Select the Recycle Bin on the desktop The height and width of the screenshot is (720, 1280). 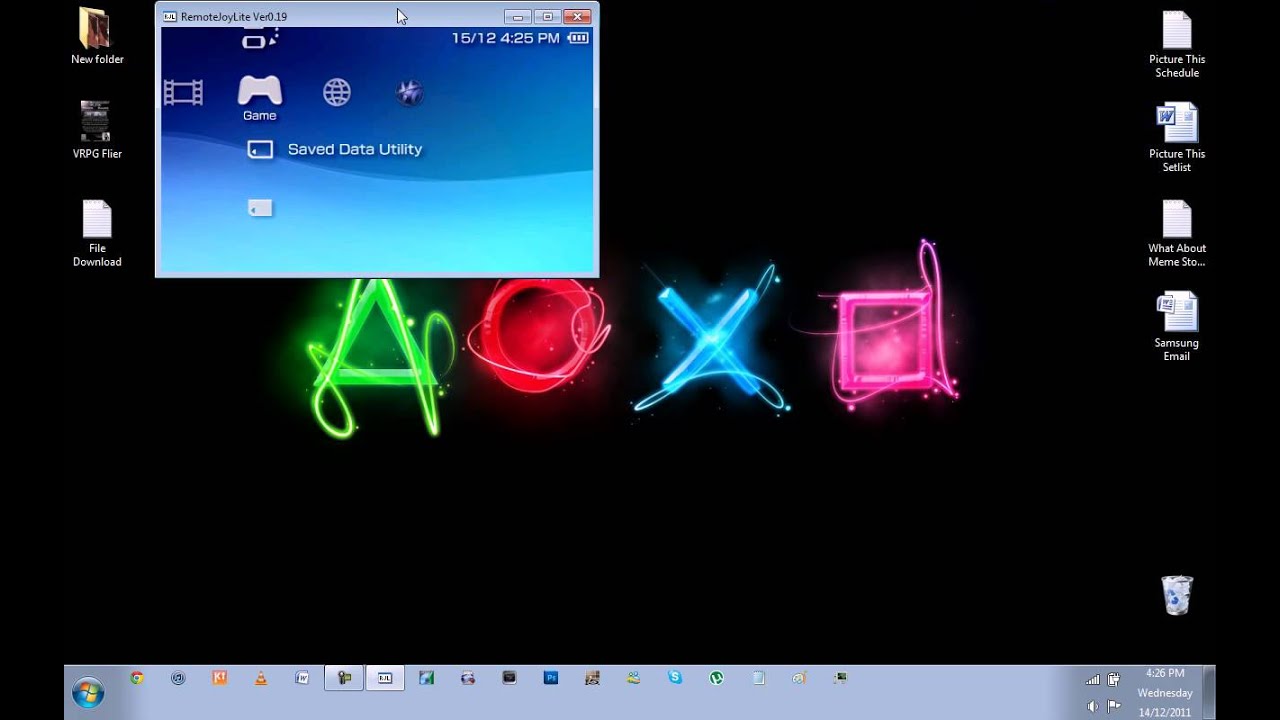tap(1177, 595)
